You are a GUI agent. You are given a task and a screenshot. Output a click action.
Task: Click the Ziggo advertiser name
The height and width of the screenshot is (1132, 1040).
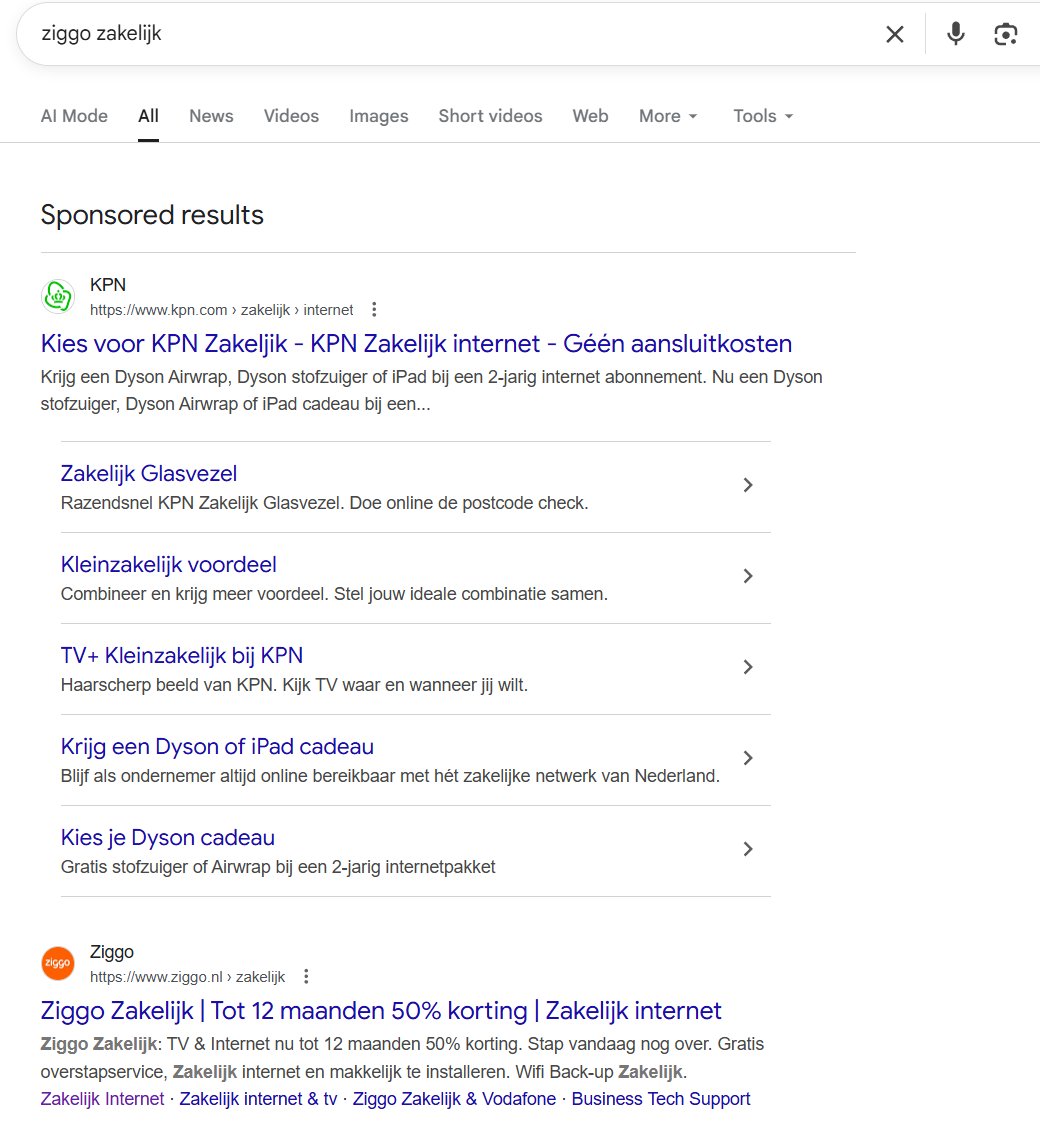point(112,952)
